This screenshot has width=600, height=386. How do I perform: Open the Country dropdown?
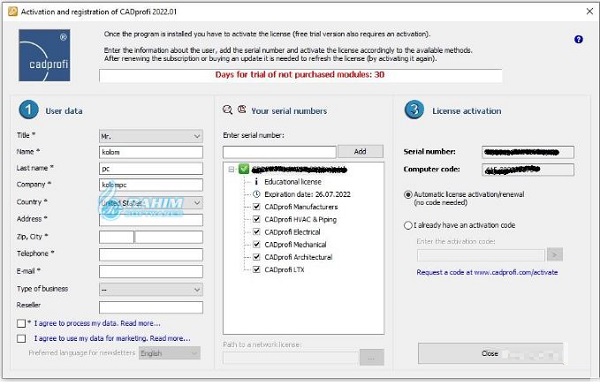[x=151, y=203]
